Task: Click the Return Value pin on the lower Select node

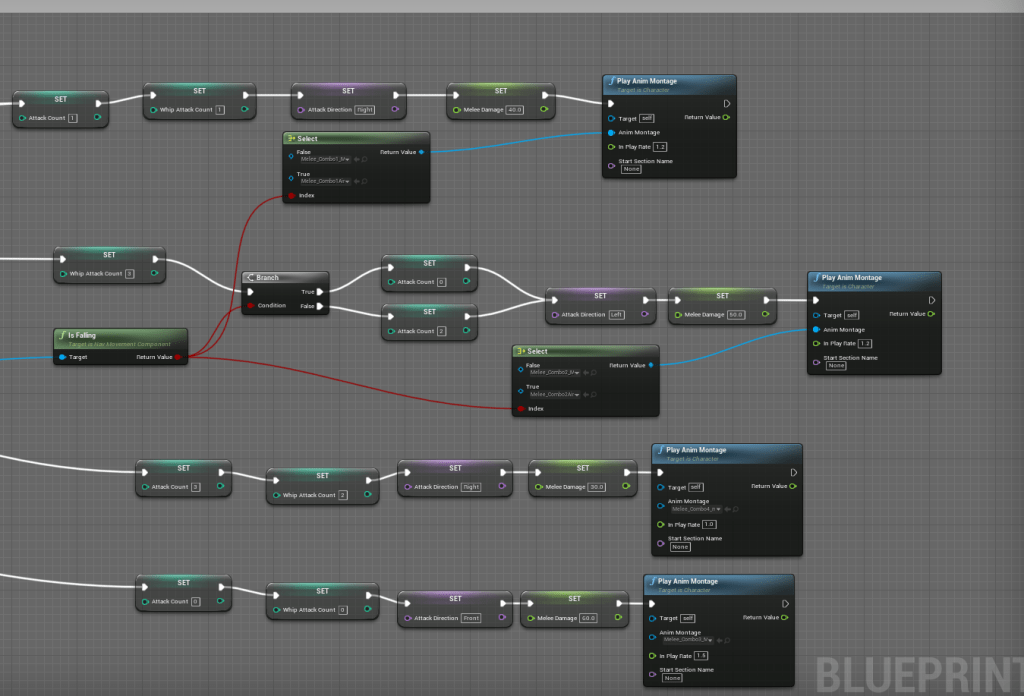Action: click(x=651, y=365)
